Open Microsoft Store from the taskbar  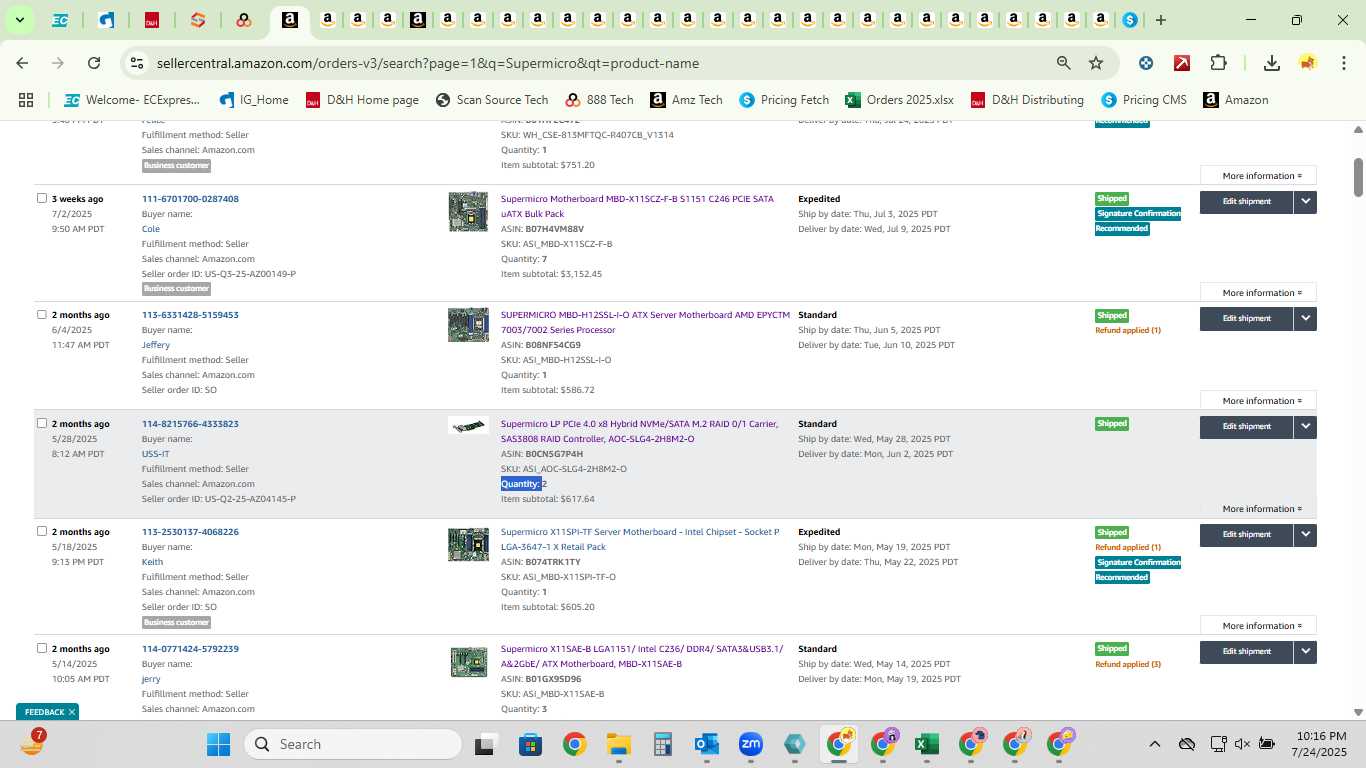click(x=530, y=744)
